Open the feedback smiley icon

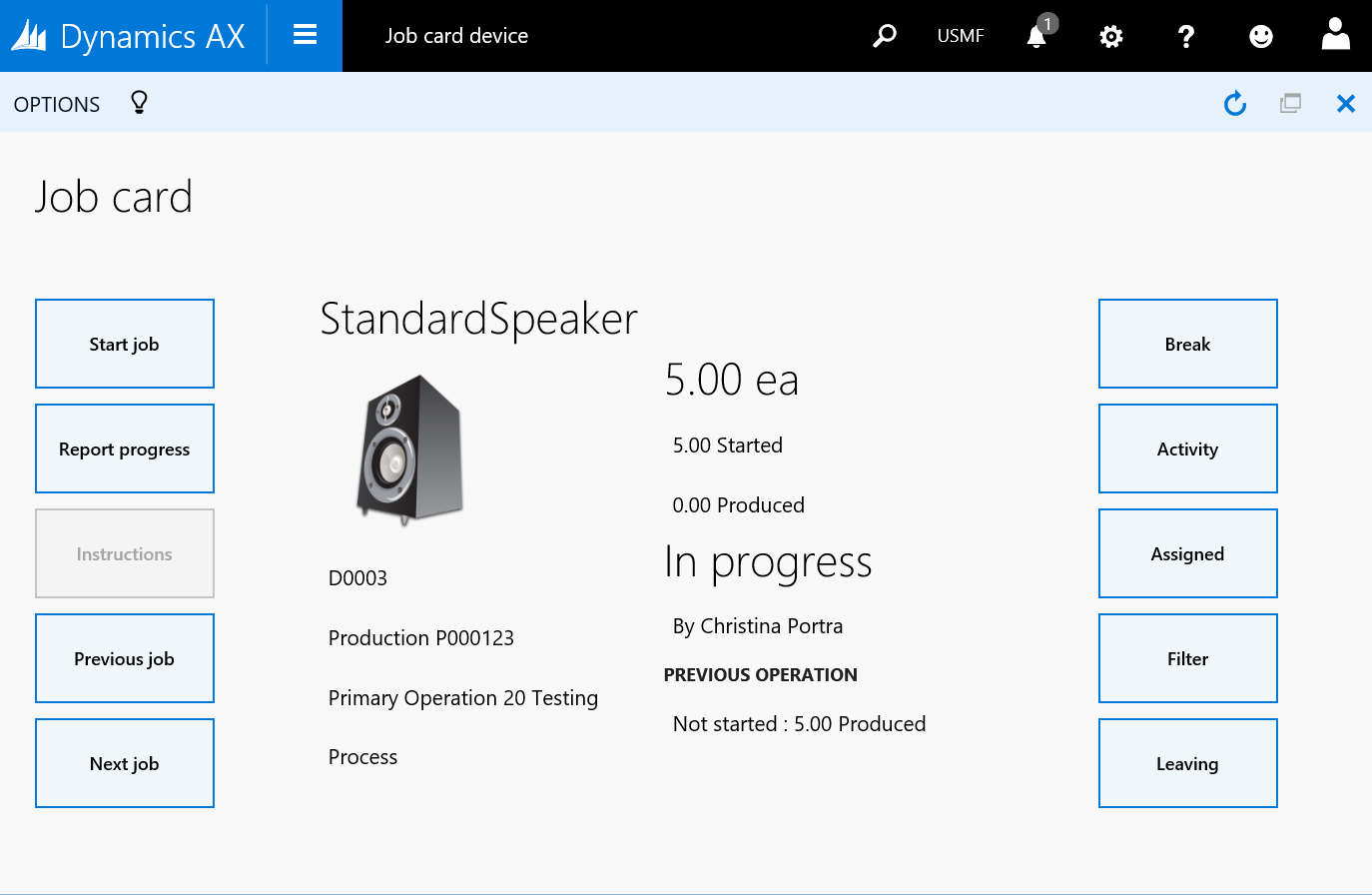click(x=1261, y=37)
